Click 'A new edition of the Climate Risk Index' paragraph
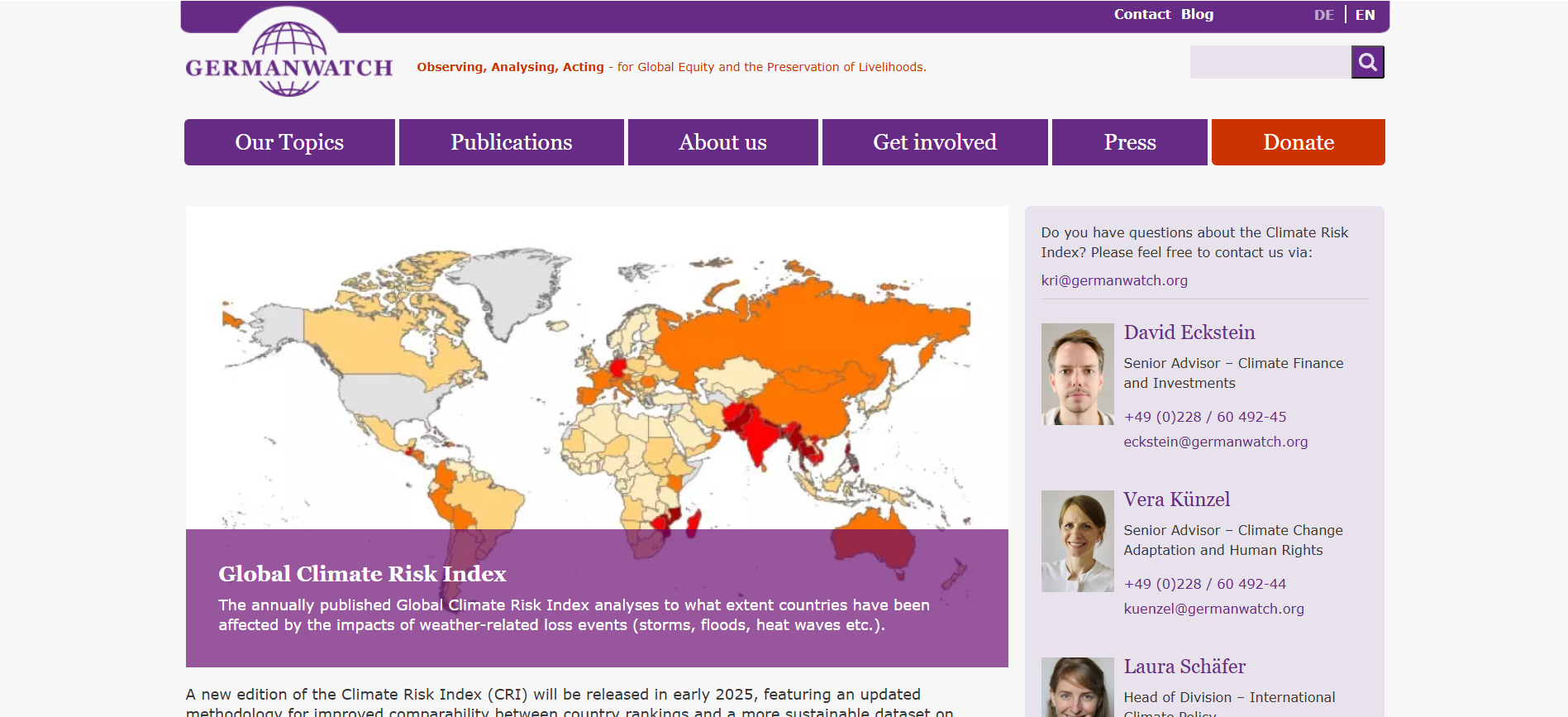Screen dimensions: 1568x717 click(x=570, y=702)
